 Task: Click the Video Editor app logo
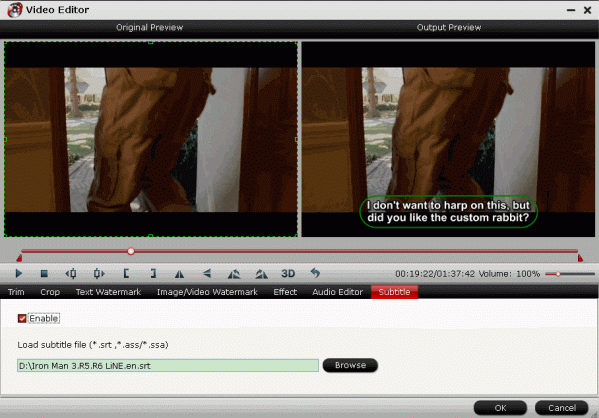(x=15, y=10)
